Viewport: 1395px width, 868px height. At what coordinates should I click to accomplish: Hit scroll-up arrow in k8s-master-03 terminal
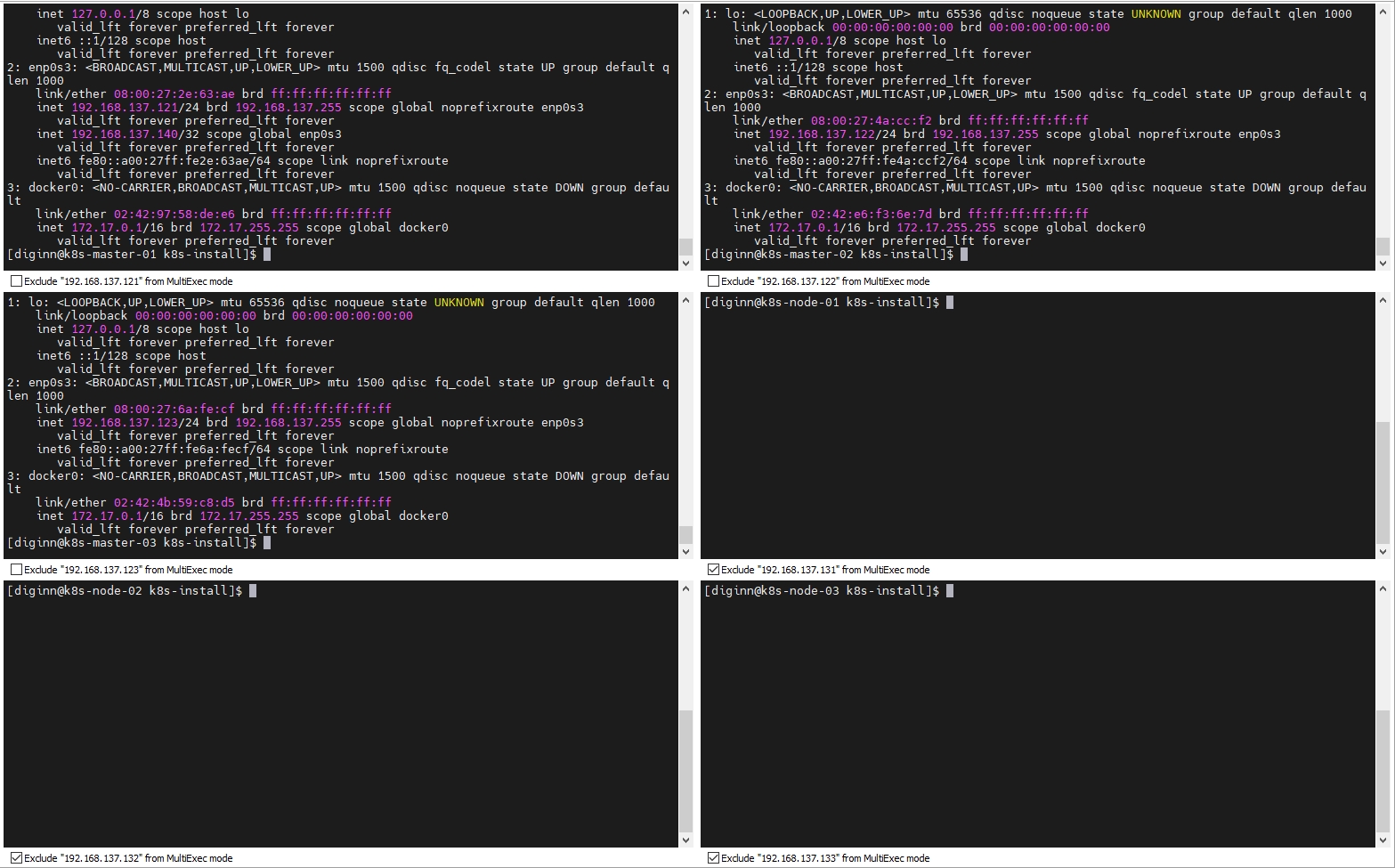[x=685, y=301]
